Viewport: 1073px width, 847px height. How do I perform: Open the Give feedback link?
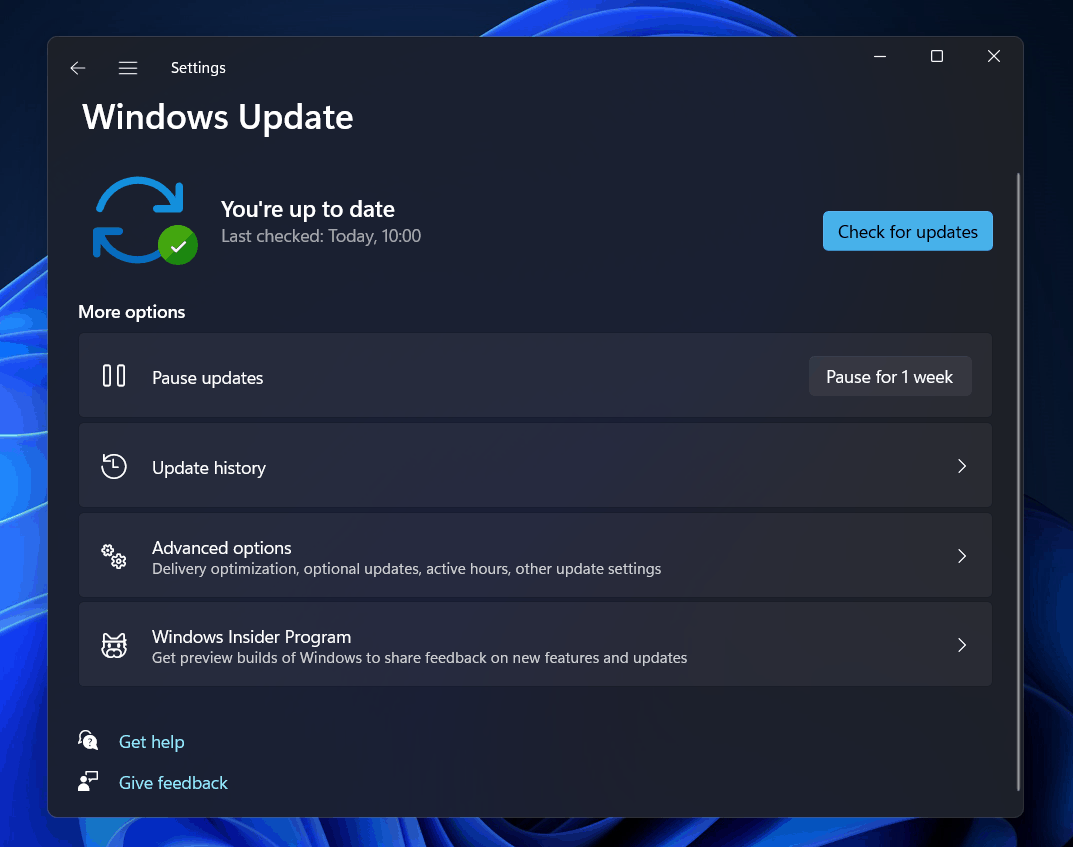click(x=173, y=783)
